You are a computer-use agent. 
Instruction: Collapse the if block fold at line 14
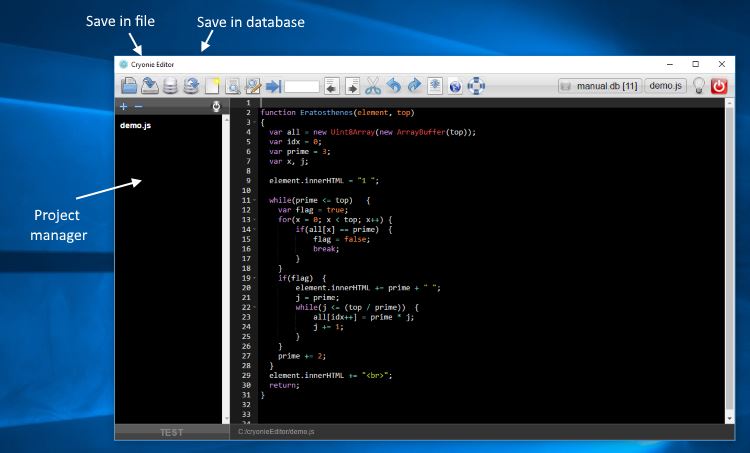[254, 230]
